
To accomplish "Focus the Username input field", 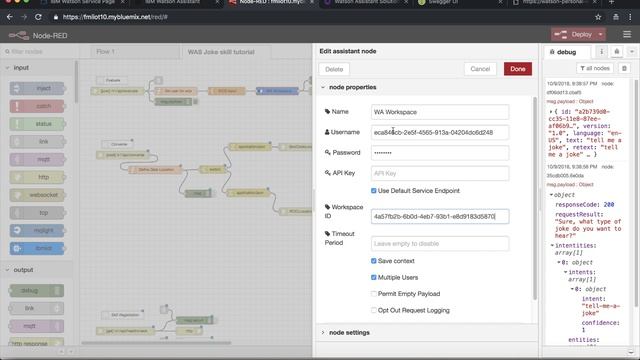I will tap(440, 132).
